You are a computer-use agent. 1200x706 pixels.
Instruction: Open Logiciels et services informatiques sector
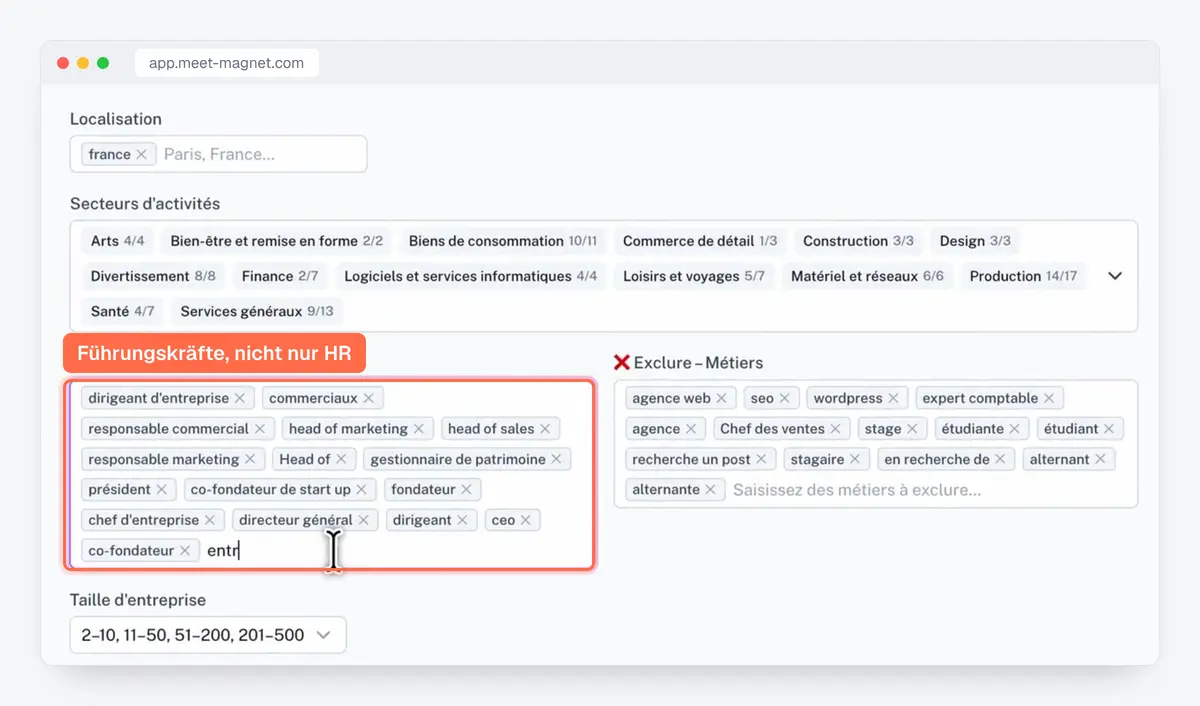(x=471, y=276)
